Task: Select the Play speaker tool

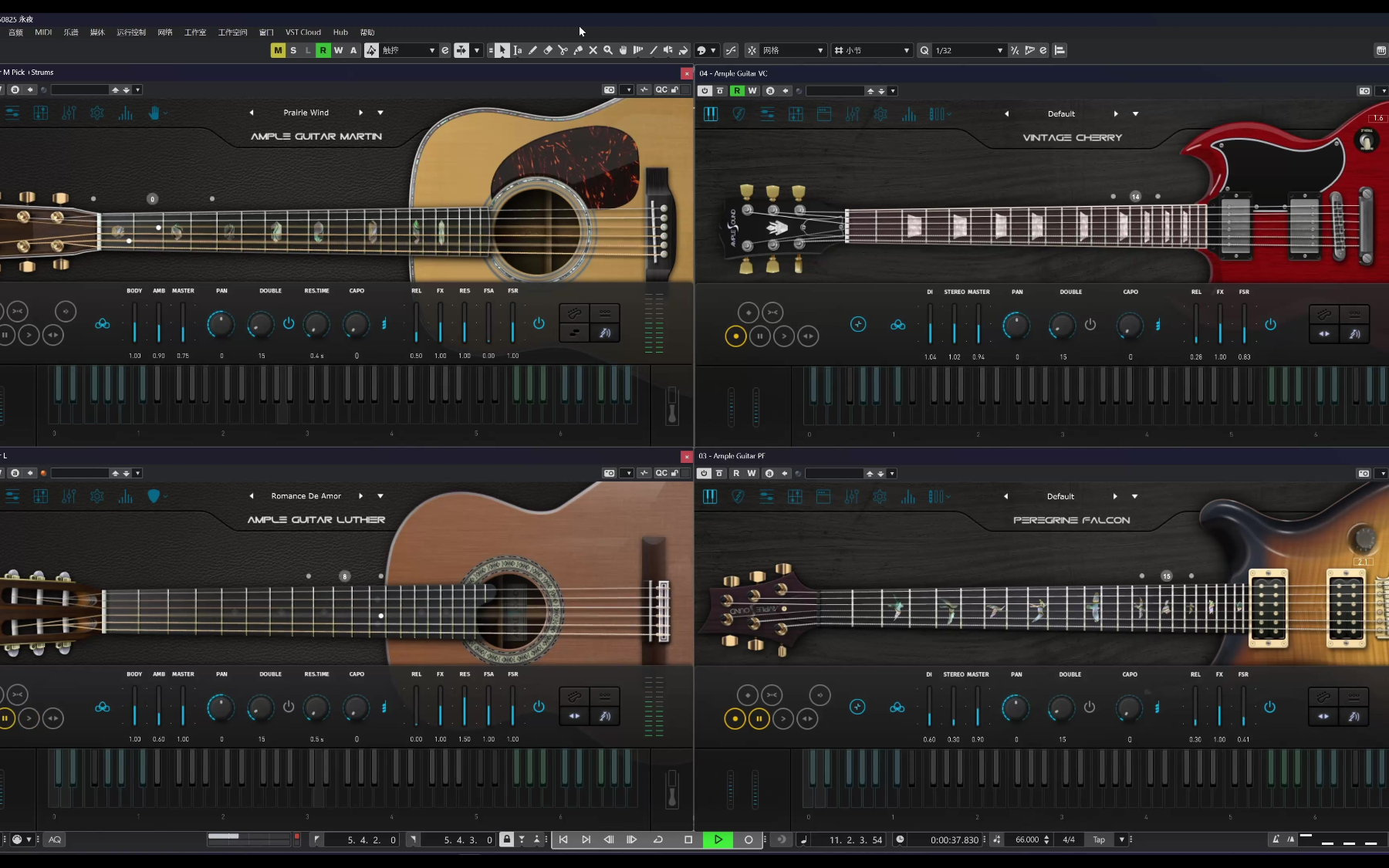Action: tap(668, 50)
